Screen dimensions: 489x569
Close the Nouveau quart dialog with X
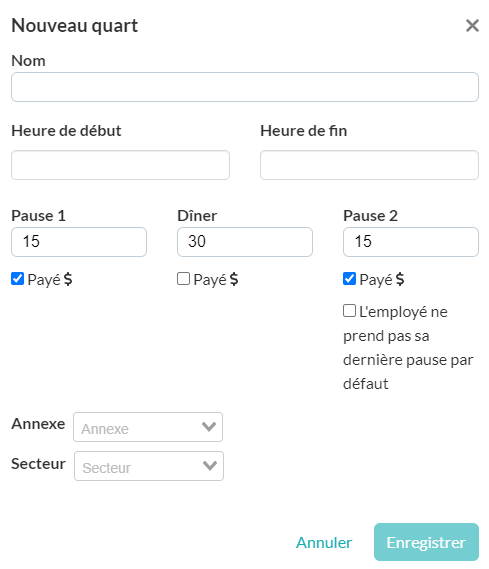[x=472, y=26]
